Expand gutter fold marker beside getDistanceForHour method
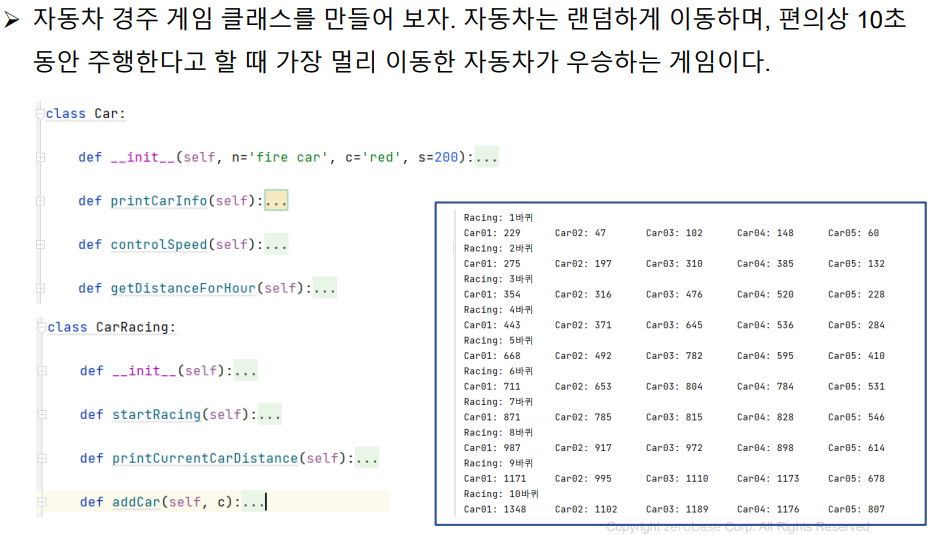Viewport: 937px width, 535px height. coord(41,288)
